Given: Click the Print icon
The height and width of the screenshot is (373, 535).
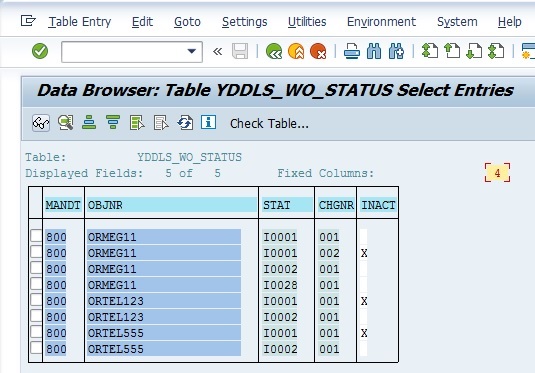Looking at the screenshot, I should 351,52.
